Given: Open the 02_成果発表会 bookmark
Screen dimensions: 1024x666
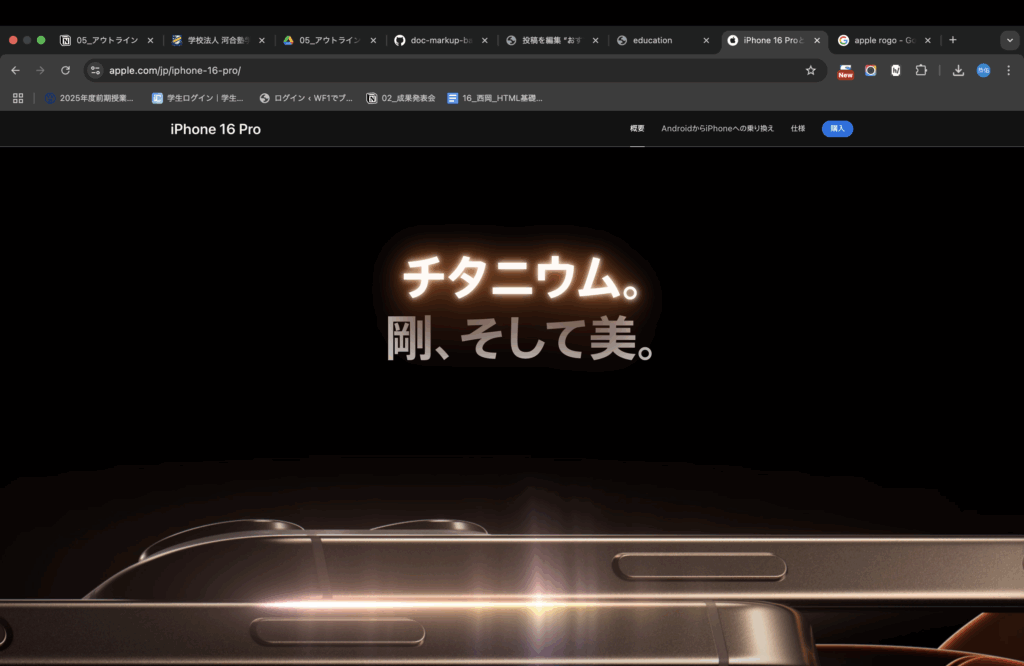Looking at the screenshot, I should 400,98.
